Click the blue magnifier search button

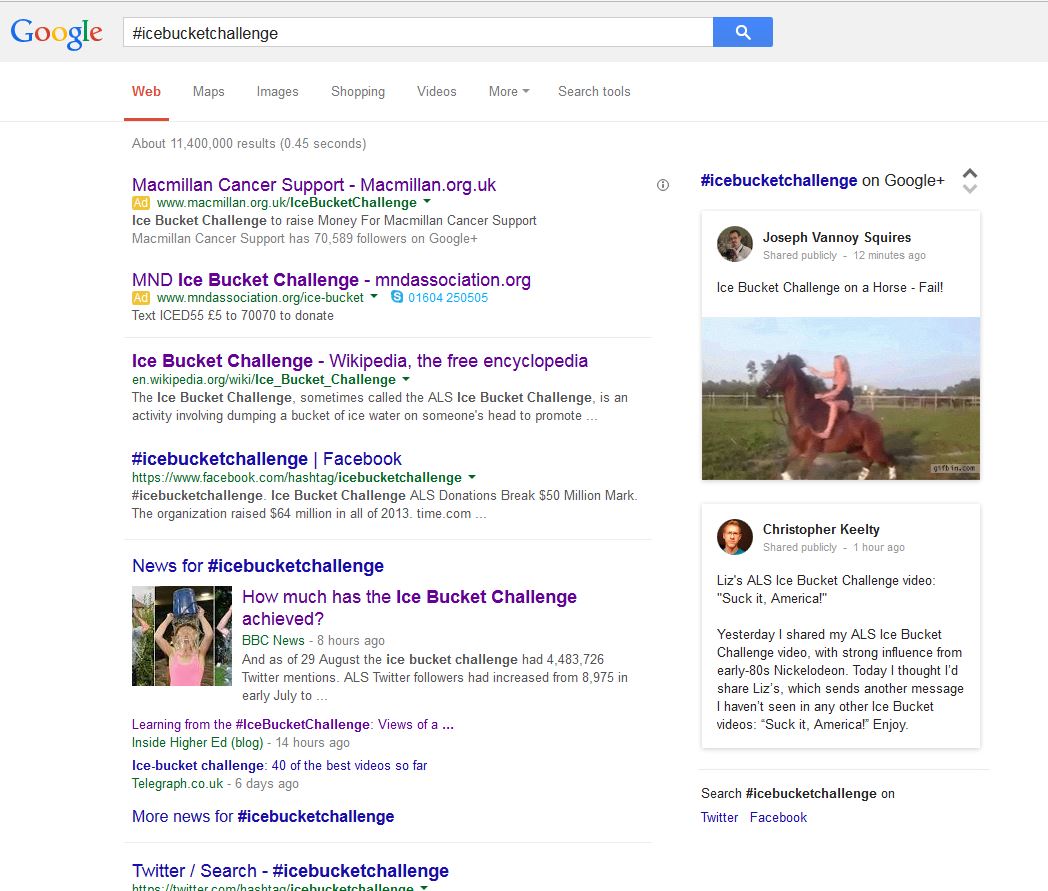tap(743, 32)
